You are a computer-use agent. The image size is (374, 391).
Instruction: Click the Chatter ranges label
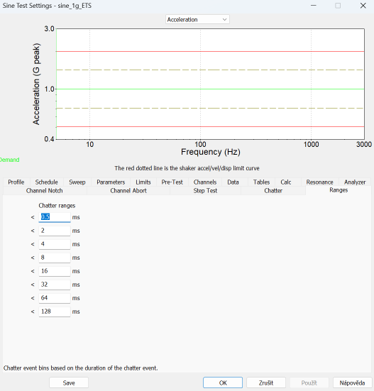[x=57, y=205]
